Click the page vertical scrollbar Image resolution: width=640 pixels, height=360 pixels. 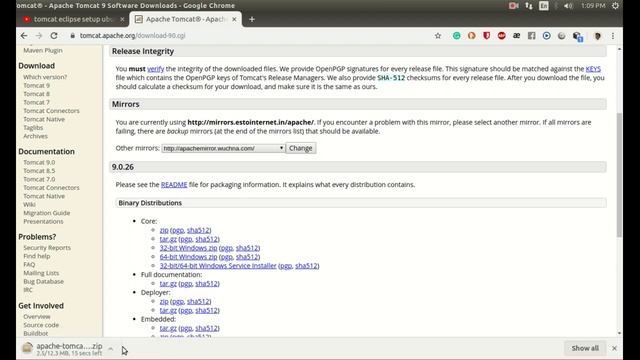coord(619,176)
